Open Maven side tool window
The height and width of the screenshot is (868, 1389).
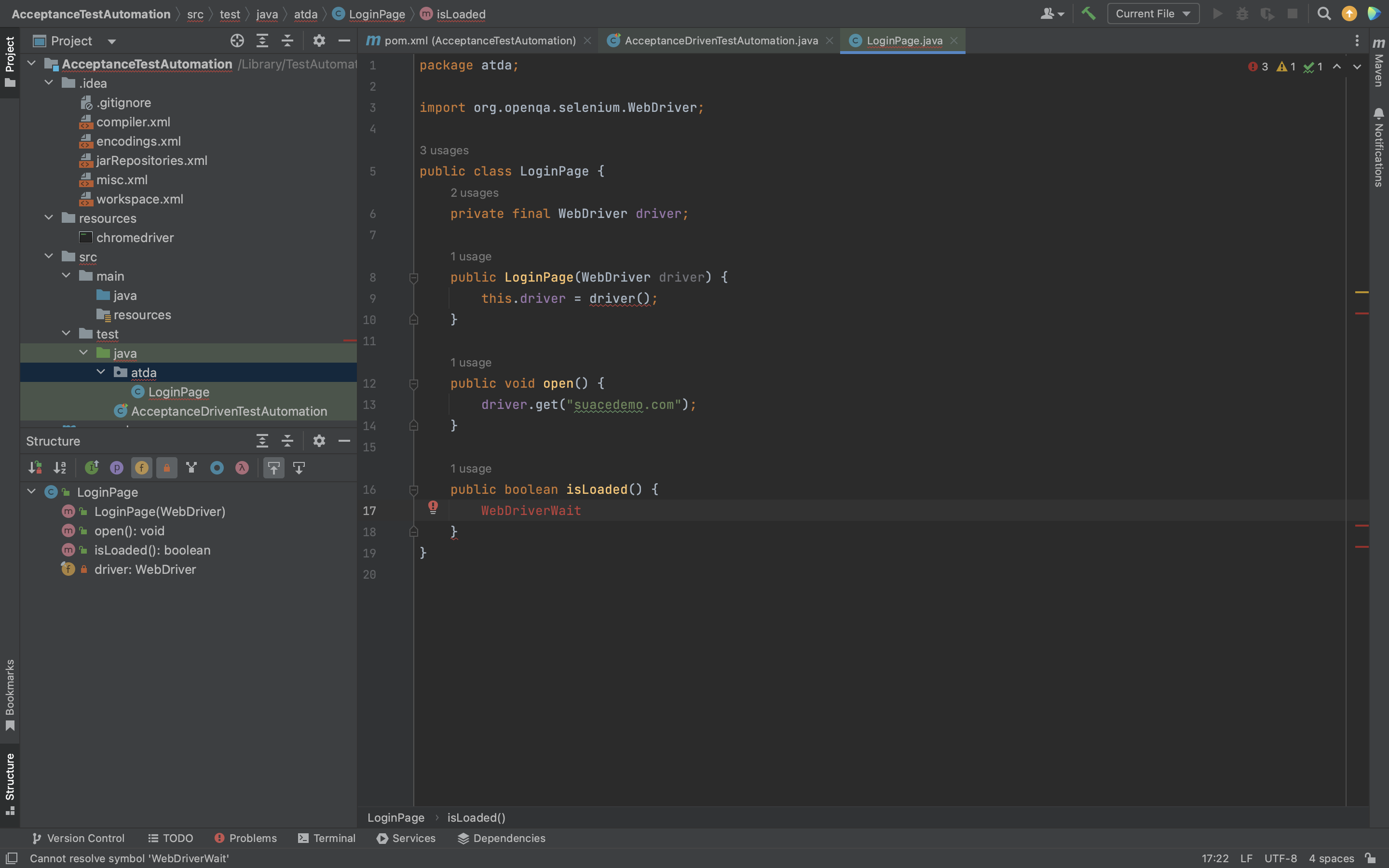pos(1379,63)
